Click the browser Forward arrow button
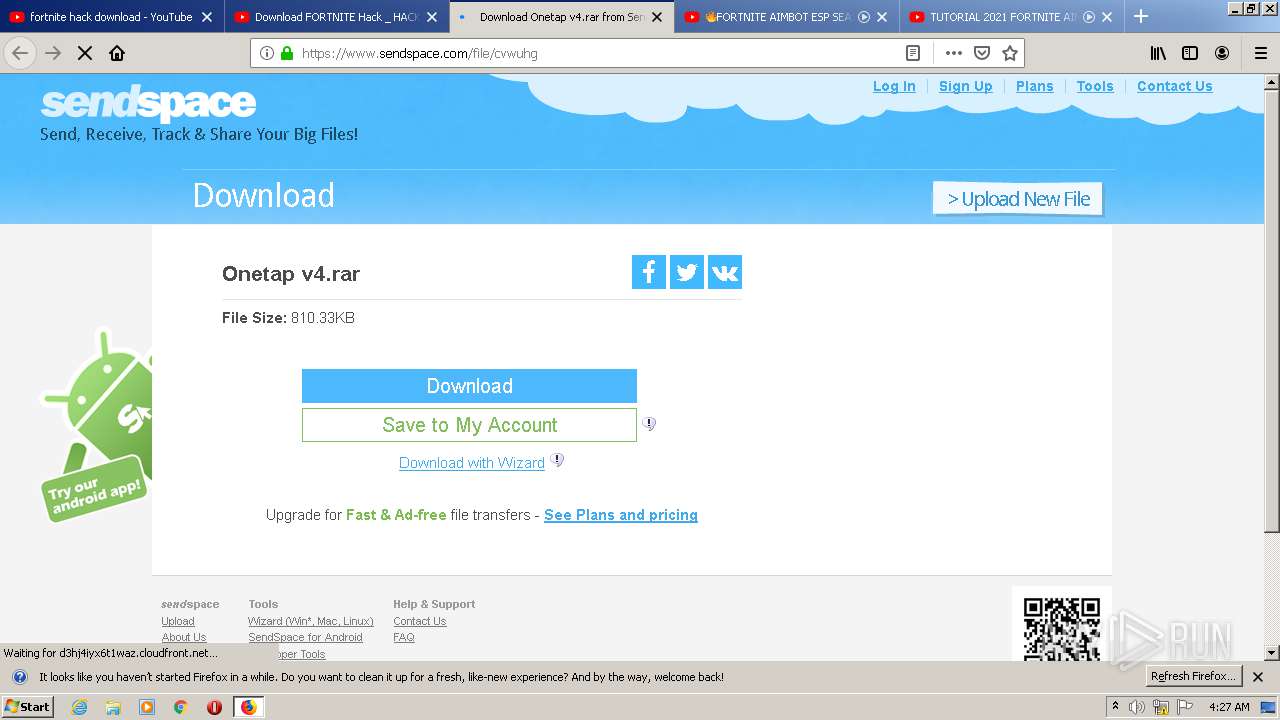 pos(54,53)
